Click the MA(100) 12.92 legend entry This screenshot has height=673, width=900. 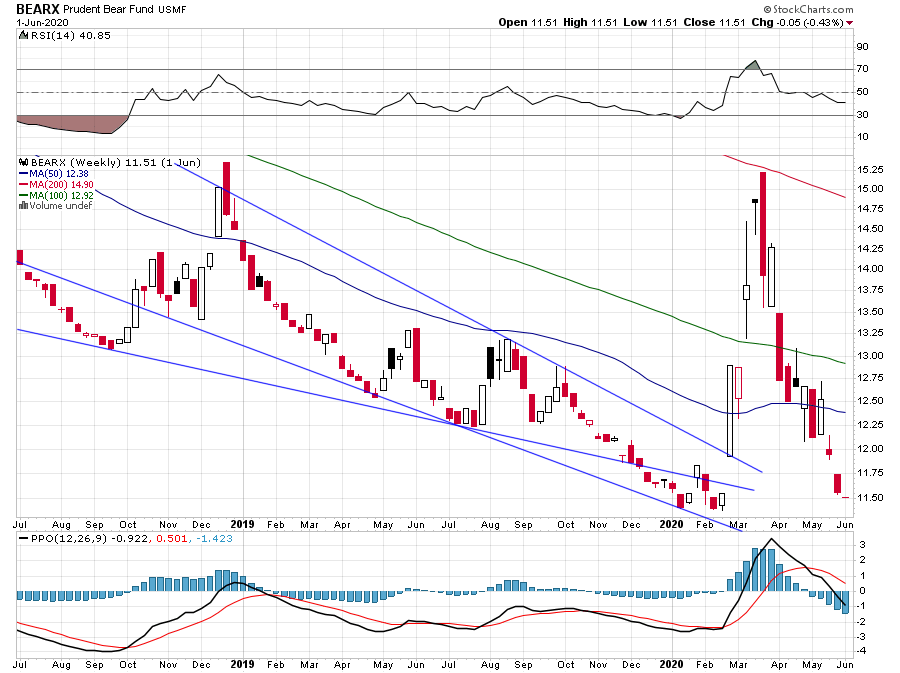click(x=61, y=195)
